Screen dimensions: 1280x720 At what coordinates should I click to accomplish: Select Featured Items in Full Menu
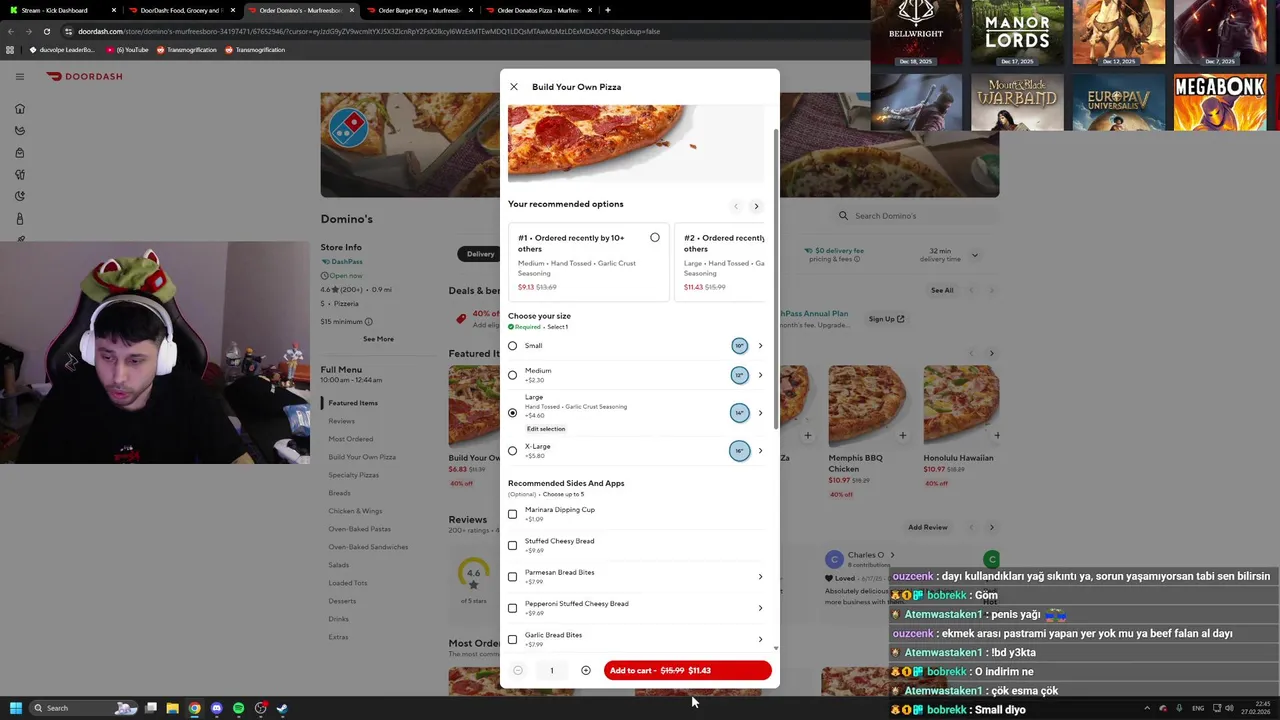353,403
